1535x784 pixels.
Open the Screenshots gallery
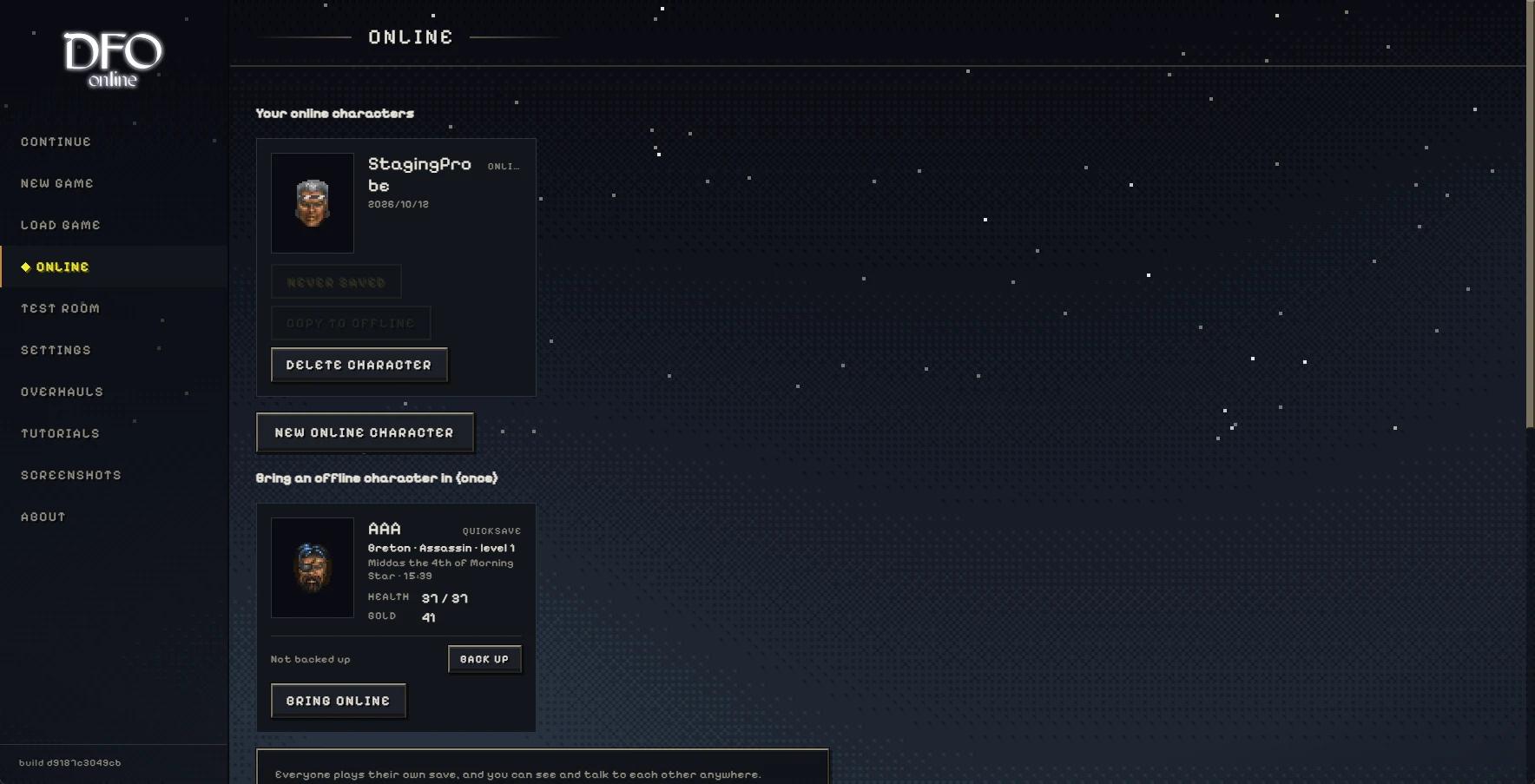[71, 475]
